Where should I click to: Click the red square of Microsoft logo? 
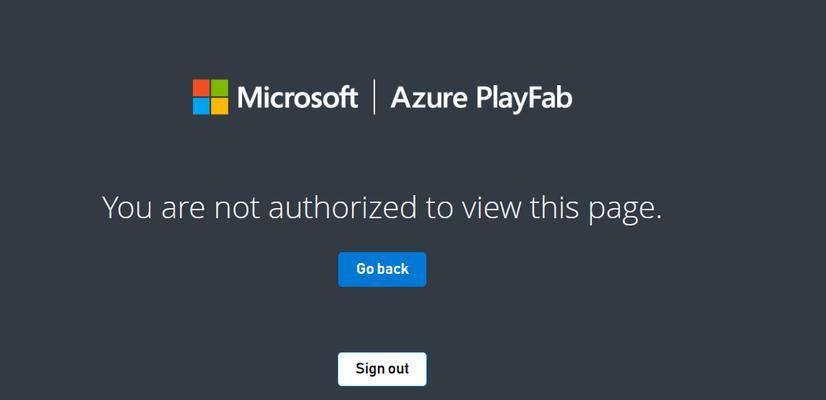(x=201, y=87)
